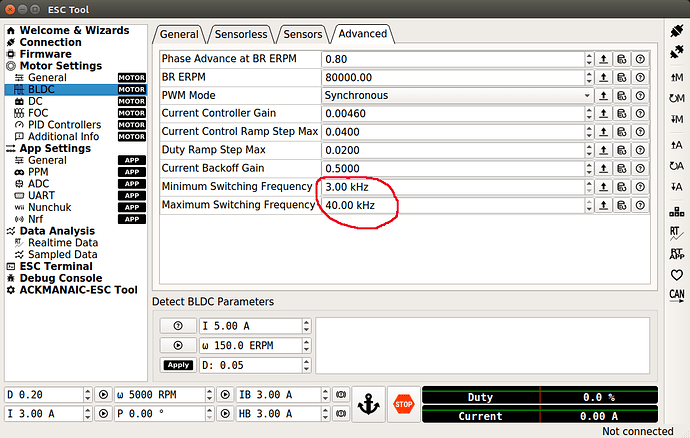Click the connect icon in right toolbar
The height and width of the screenshot is (438, 690).
(x=676, y=31)
